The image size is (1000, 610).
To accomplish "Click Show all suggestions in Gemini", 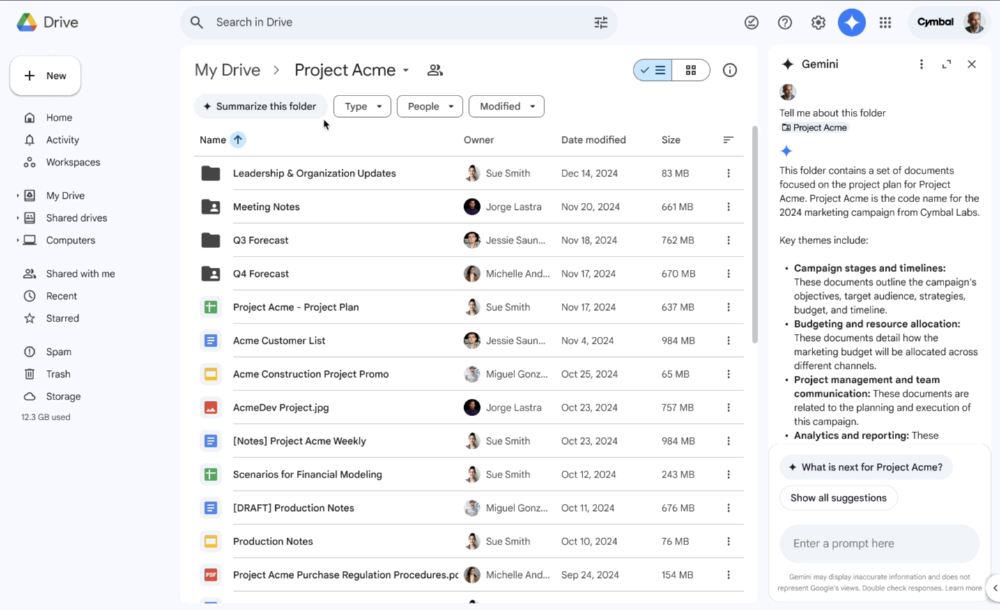I will (838, 498).
